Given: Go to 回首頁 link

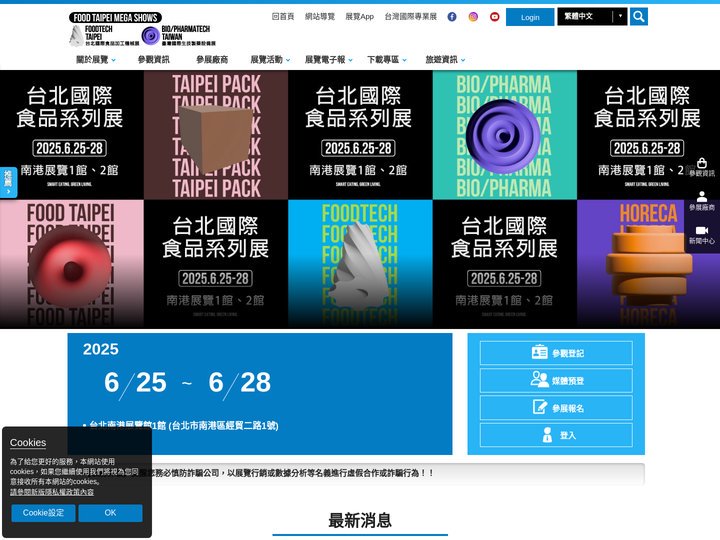Looking at the screenshot, I should 282,17.
